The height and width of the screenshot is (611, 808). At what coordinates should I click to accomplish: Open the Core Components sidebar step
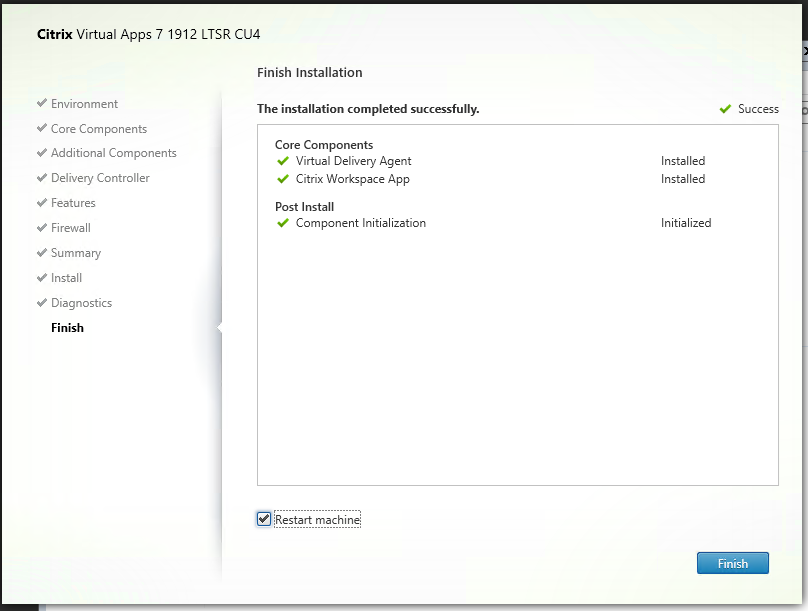click(x=98, y=129)
